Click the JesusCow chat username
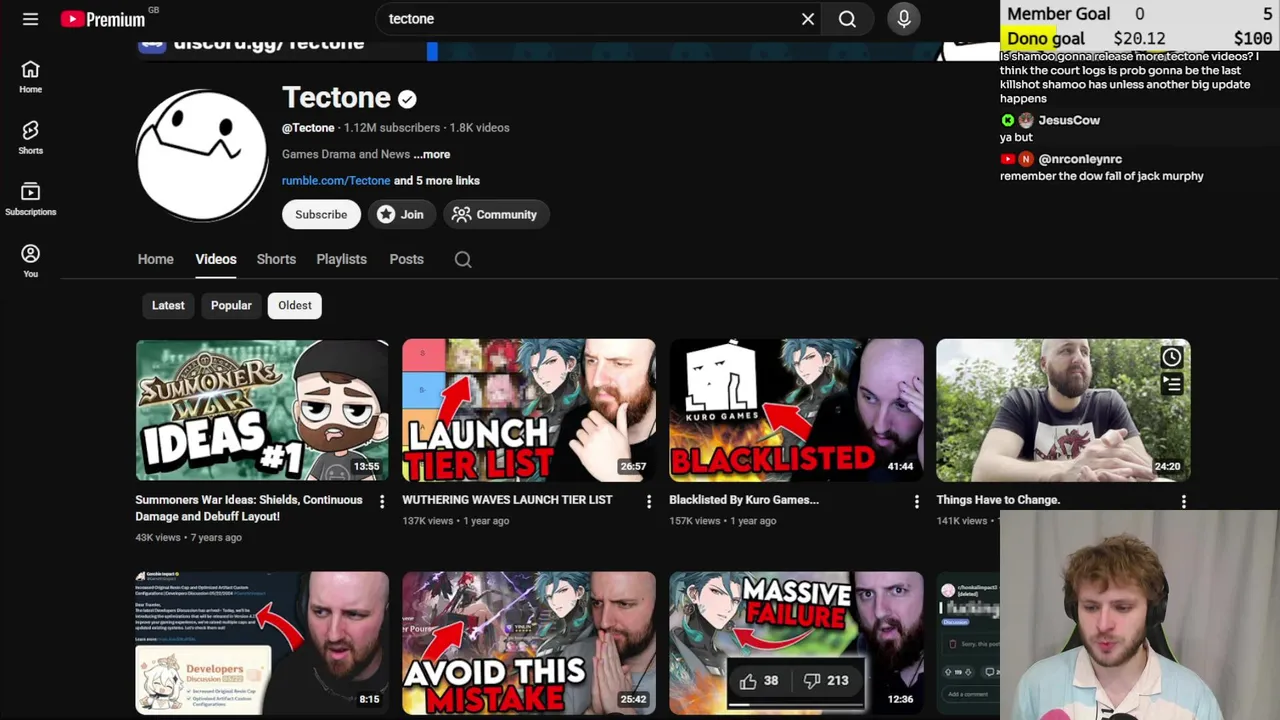 [1069, 120]
